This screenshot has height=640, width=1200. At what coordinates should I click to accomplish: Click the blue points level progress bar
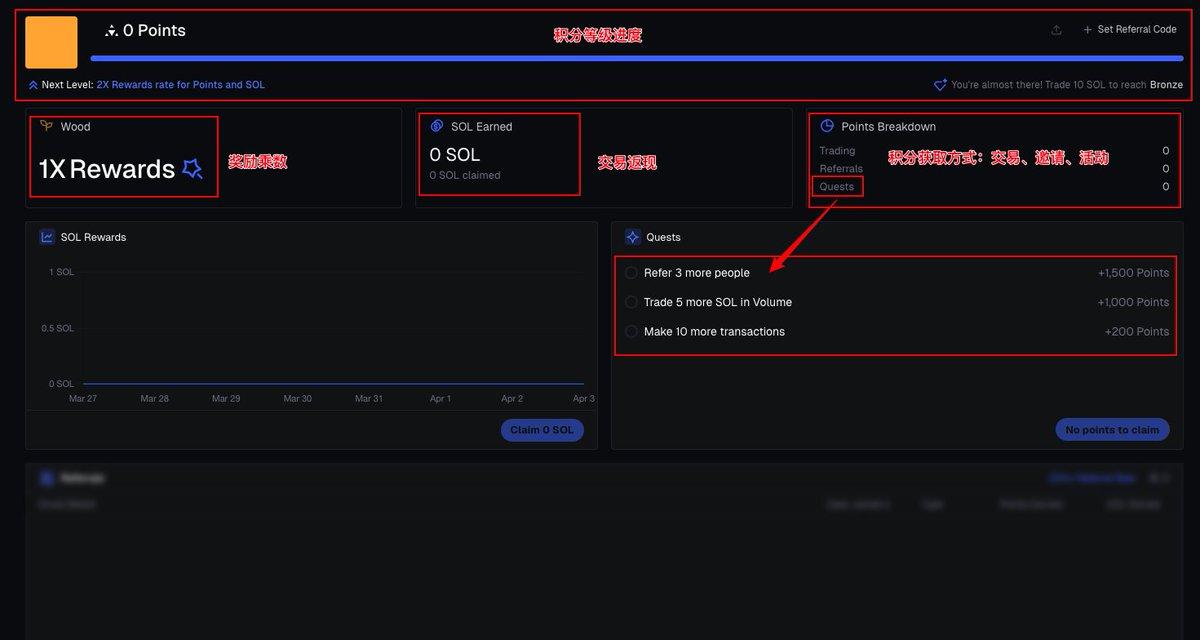click(636, 59)
